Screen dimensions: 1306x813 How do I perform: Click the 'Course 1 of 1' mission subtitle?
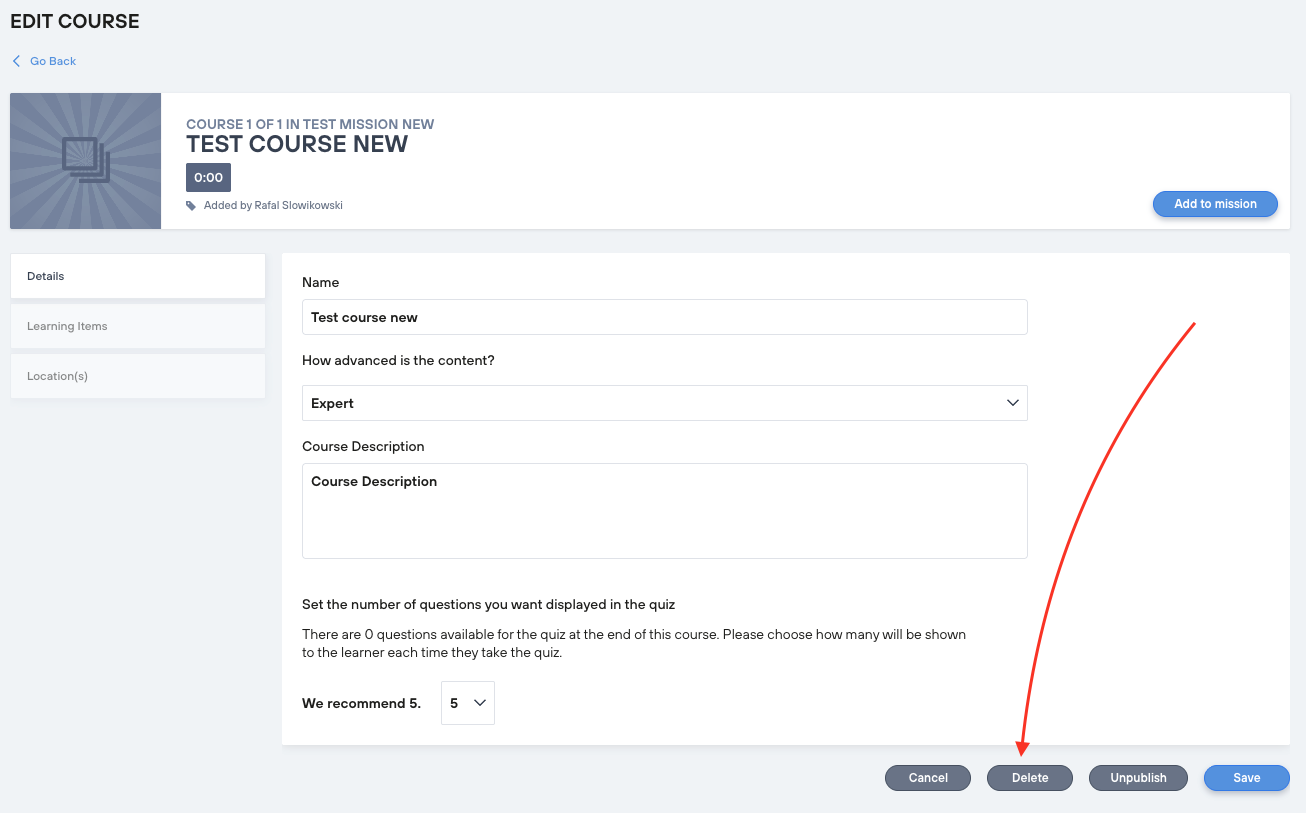click(x=310, y=124)
